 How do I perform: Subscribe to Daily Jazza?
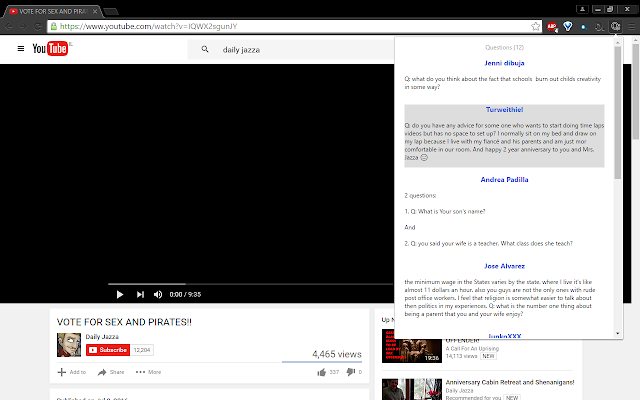(108, 350)
